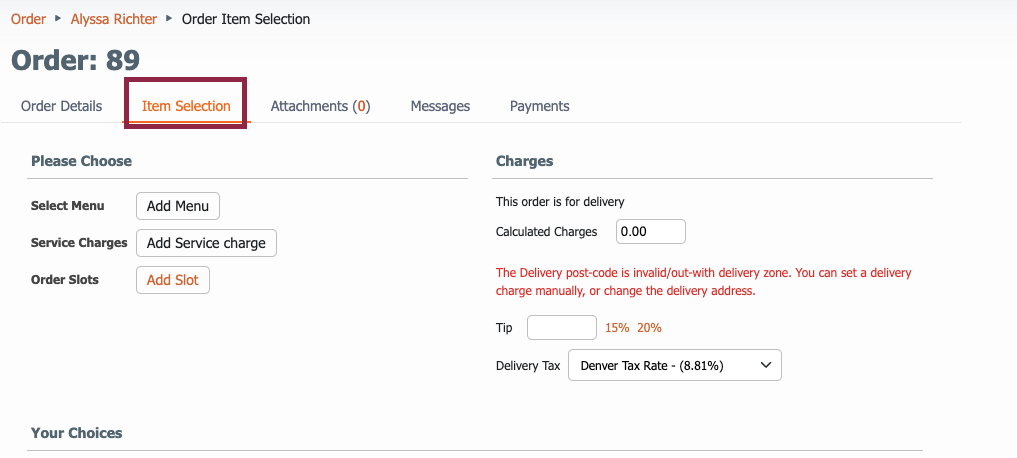This screenshot has height=458, width=1017.
Task: Open Alyssa Richter breadcrumb link
Action: click(x=114, y=19)
